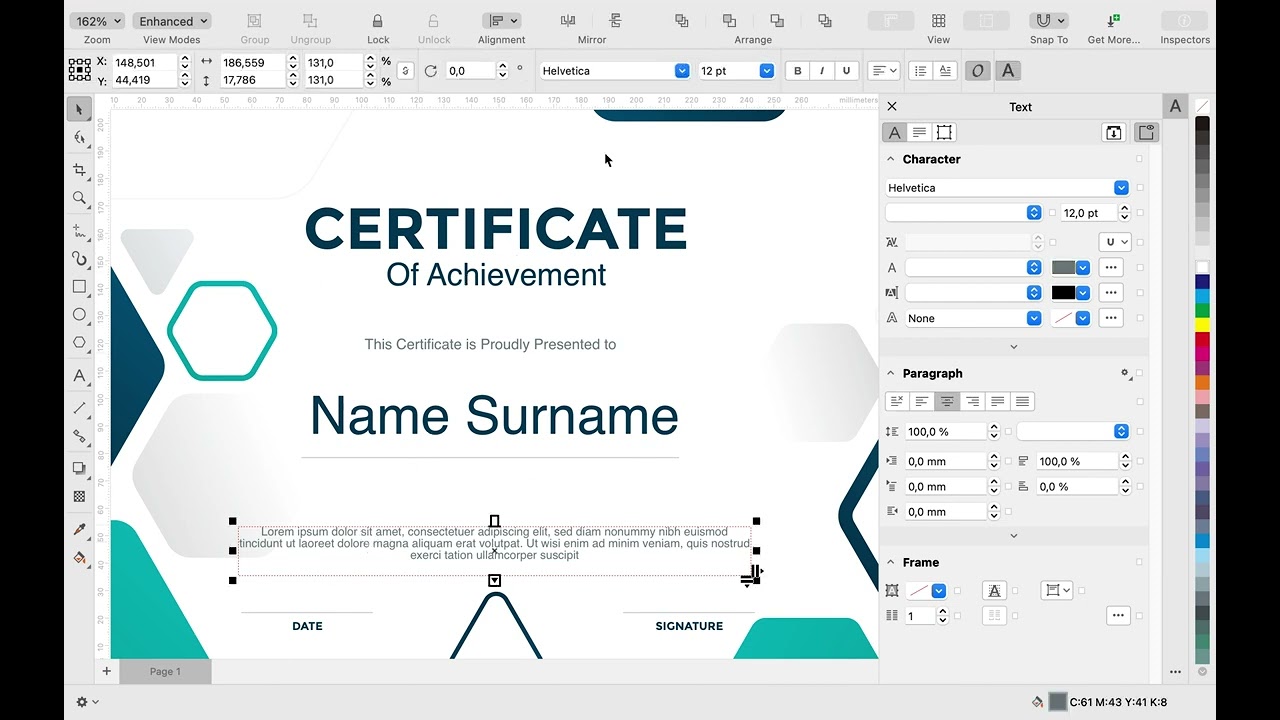
Task: Switch to Frame tab in Text inspector
Action: tap(944, 132)
